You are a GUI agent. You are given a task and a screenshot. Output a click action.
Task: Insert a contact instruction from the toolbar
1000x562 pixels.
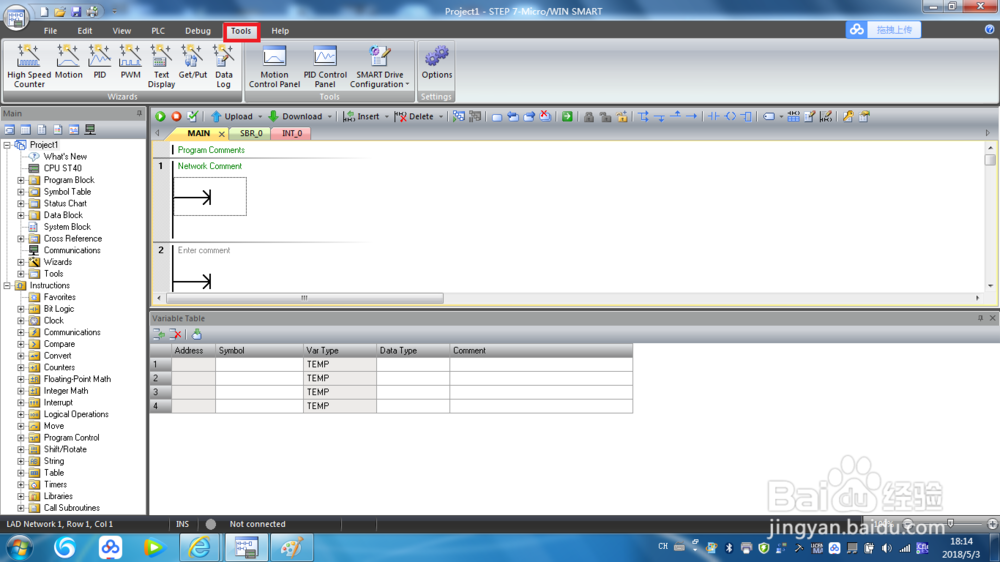(x=714, y=116)
